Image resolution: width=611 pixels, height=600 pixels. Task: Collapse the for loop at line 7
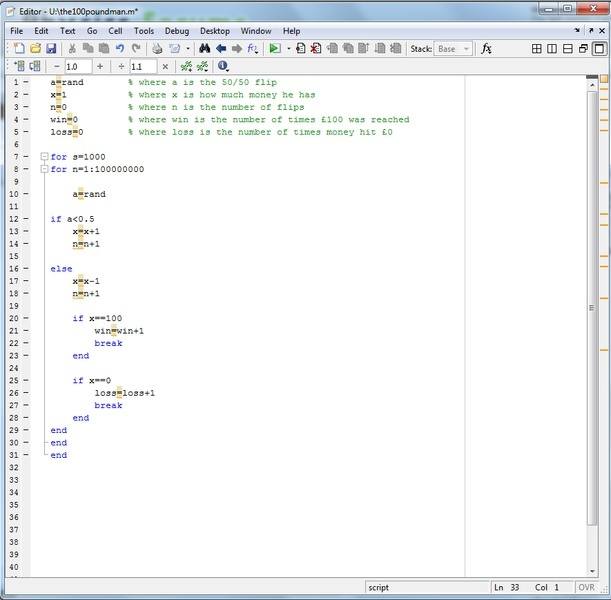pos(44,157)
